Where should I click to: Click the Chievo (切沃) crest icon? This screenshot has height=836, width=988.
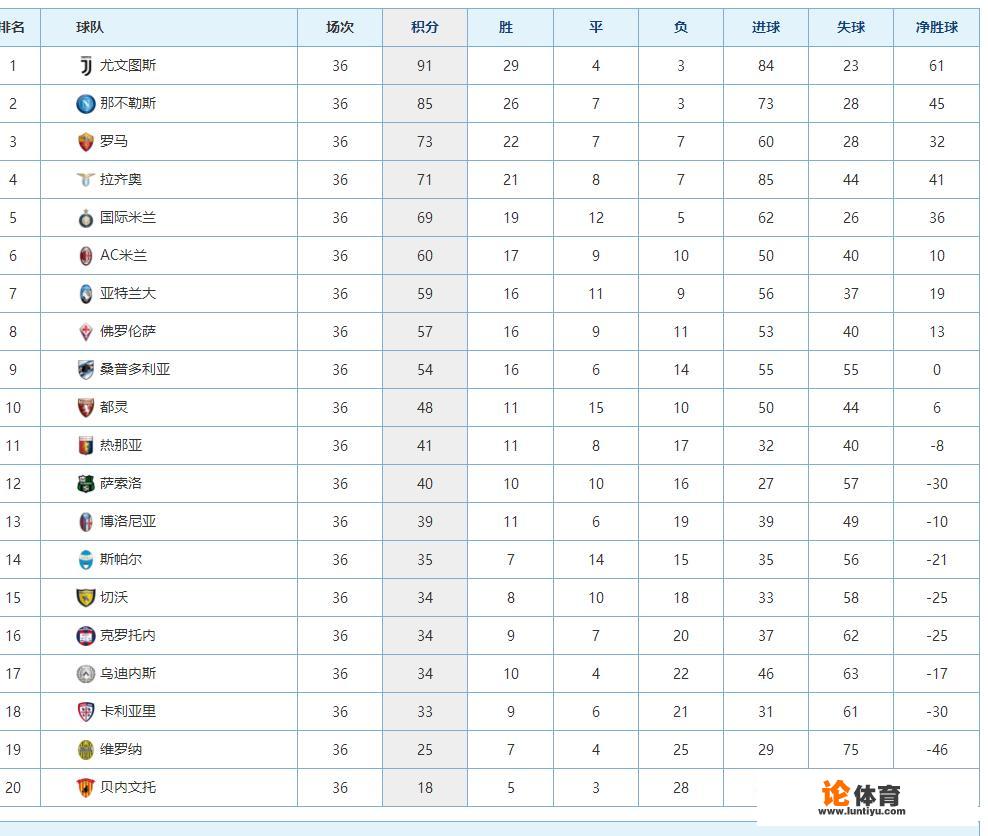pyautogui.click(x=86, y=598)
